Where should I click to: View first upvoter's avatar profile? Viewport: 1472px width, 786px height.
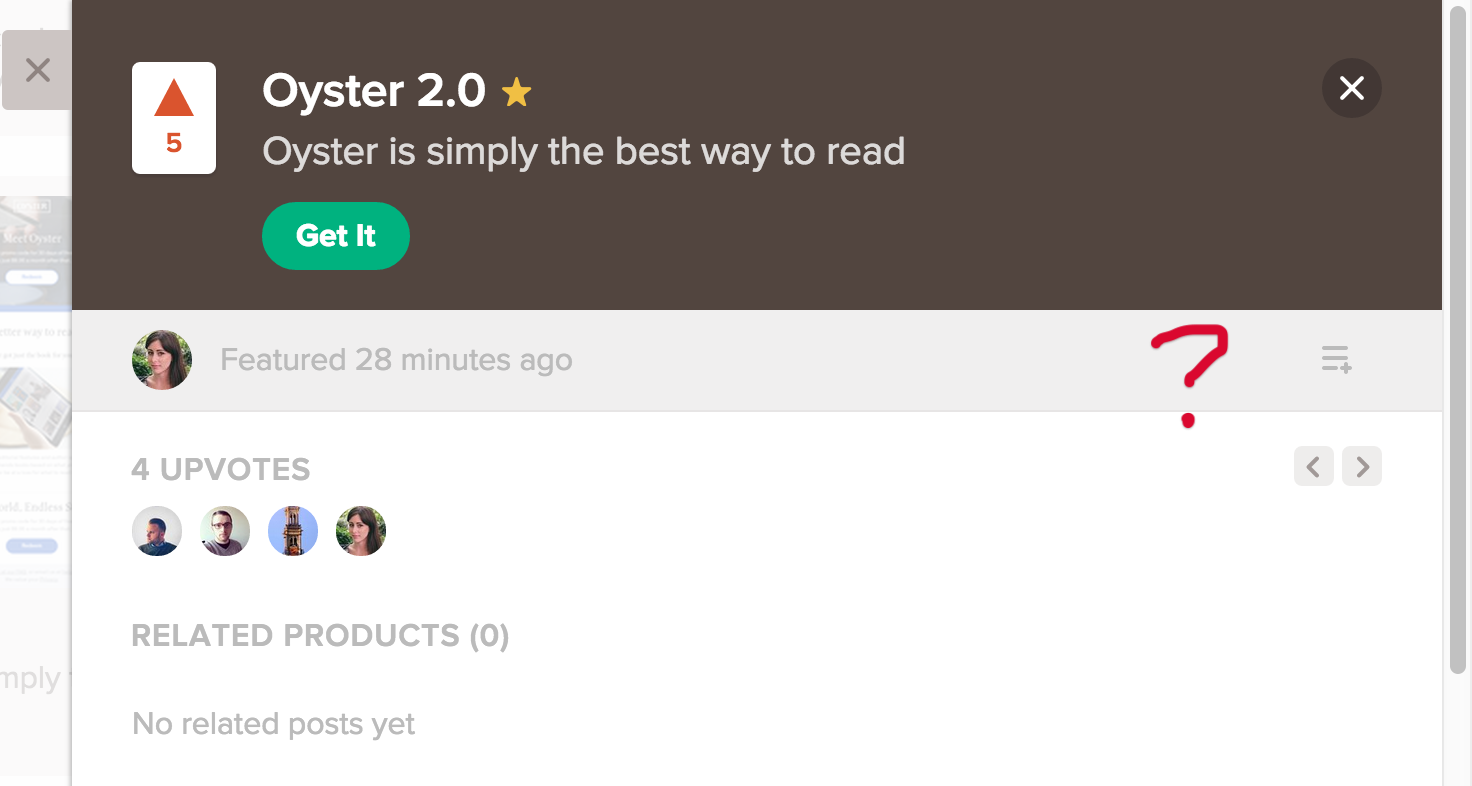pyautogui.click(x=157, y=531)
